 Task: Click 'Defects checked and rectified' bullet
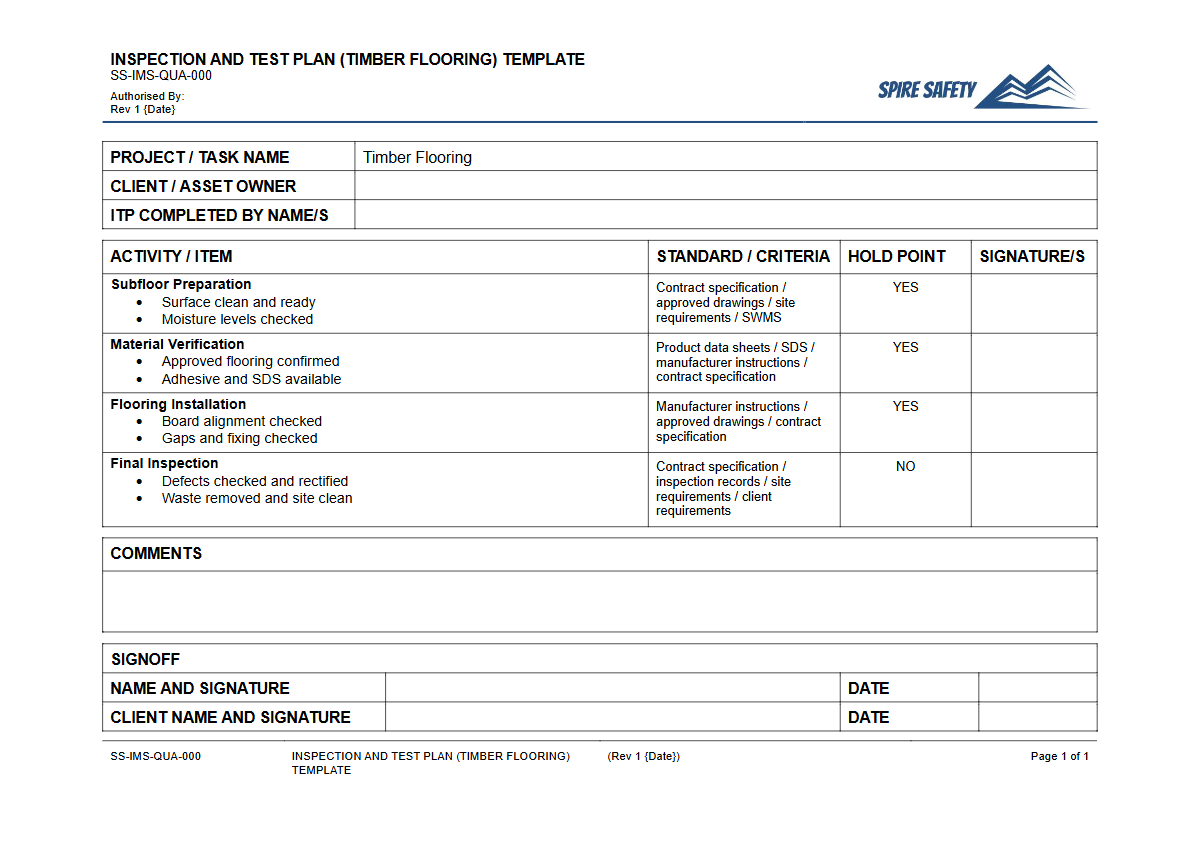coord(255,481)
